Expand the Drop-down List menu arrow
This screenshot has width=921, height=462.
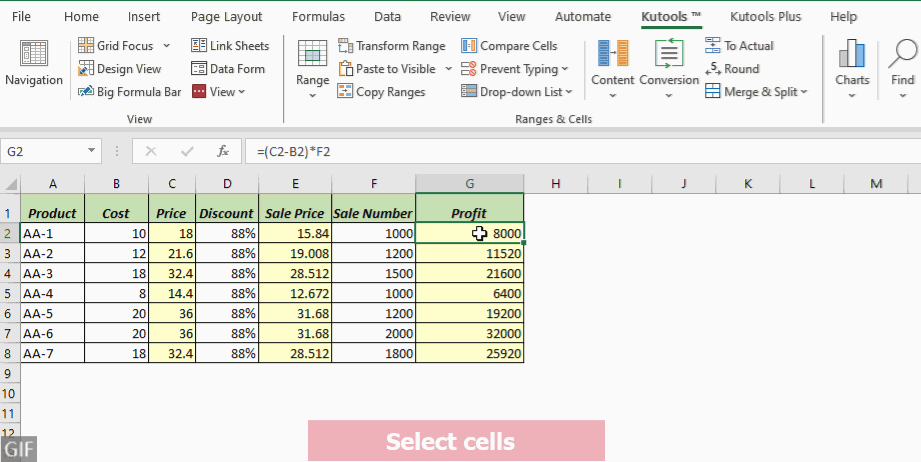(568, 92)
